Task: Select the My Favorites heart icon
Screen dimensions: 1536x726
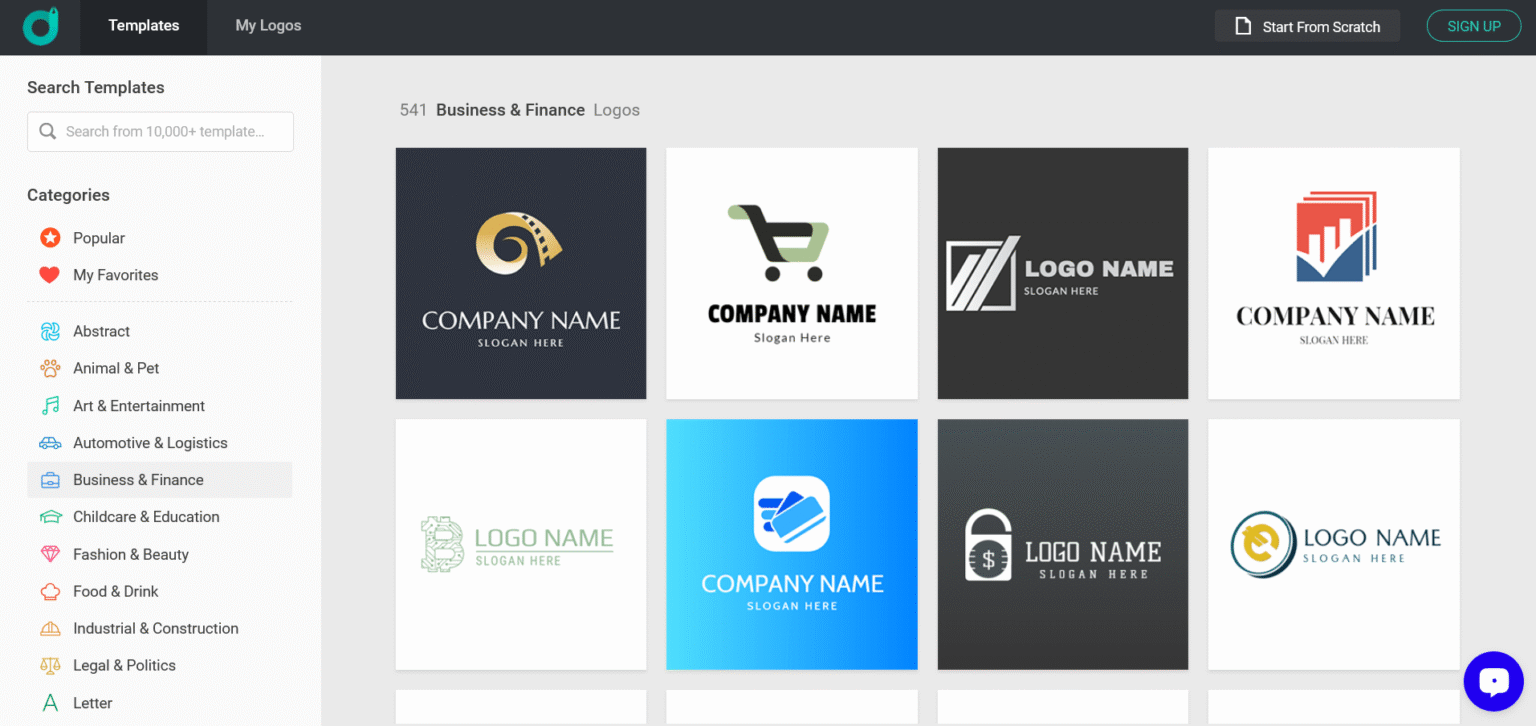Action: coord(50,275)
